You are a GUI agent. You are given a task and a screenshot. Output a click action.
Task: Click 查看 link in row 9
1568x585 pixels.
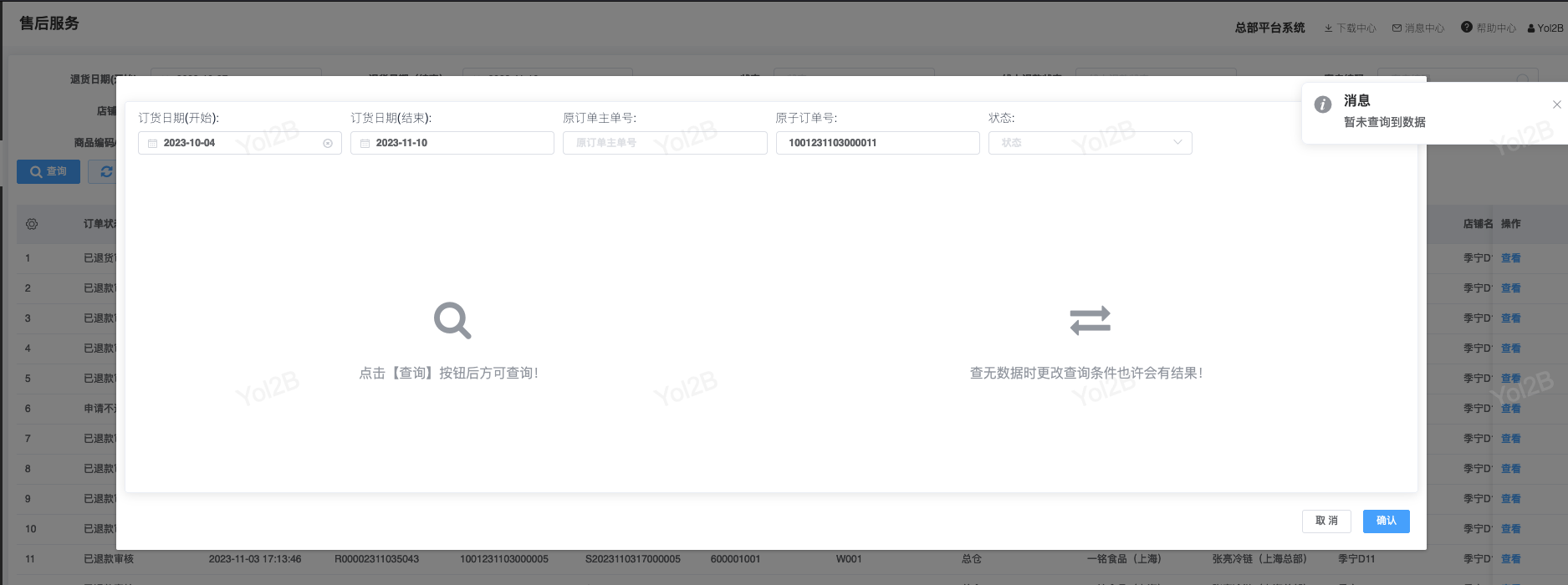tap(1510, 499)
